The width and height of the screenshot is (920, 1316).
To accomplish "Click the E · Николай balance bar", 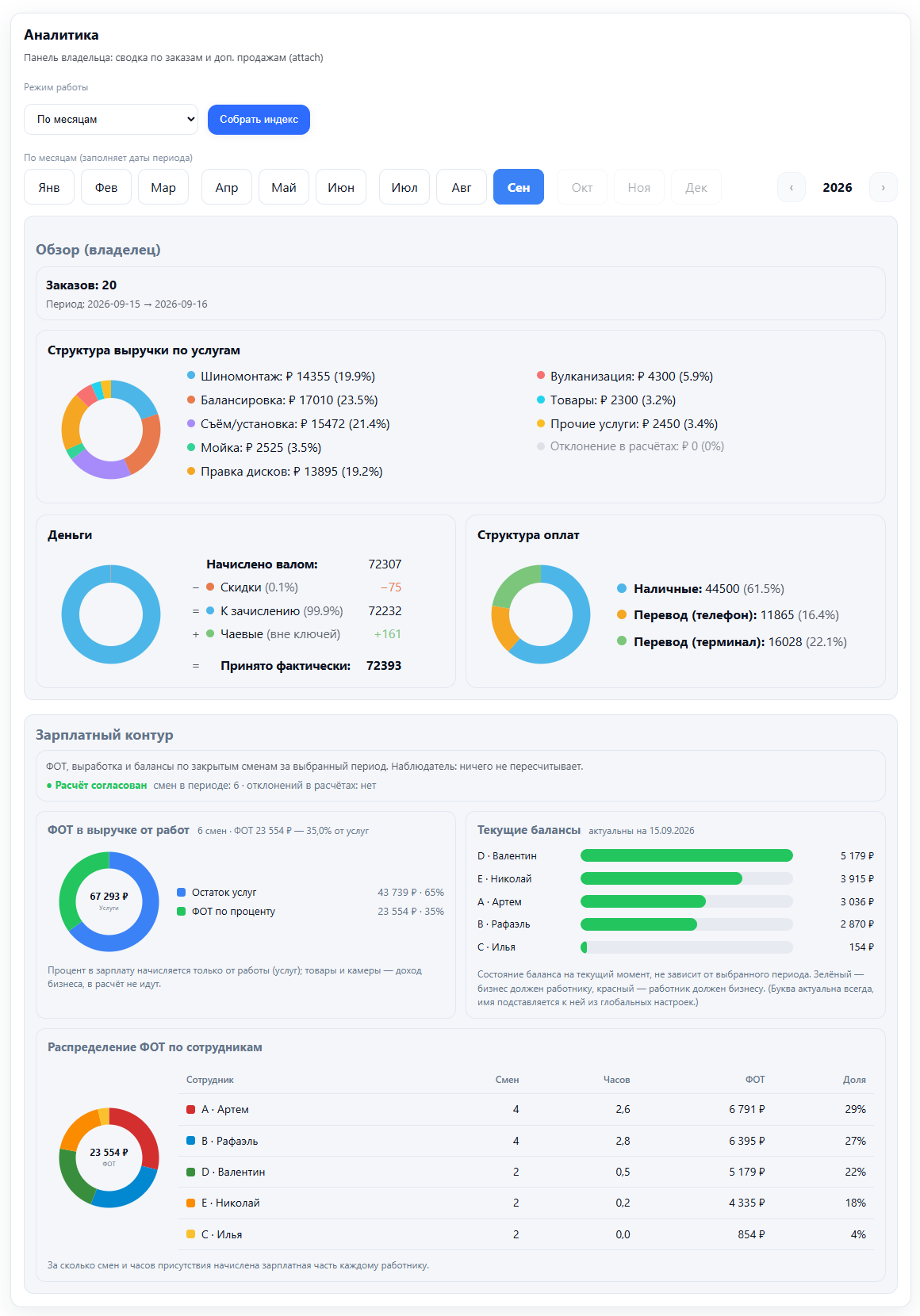I will click(x=687, y=878).
